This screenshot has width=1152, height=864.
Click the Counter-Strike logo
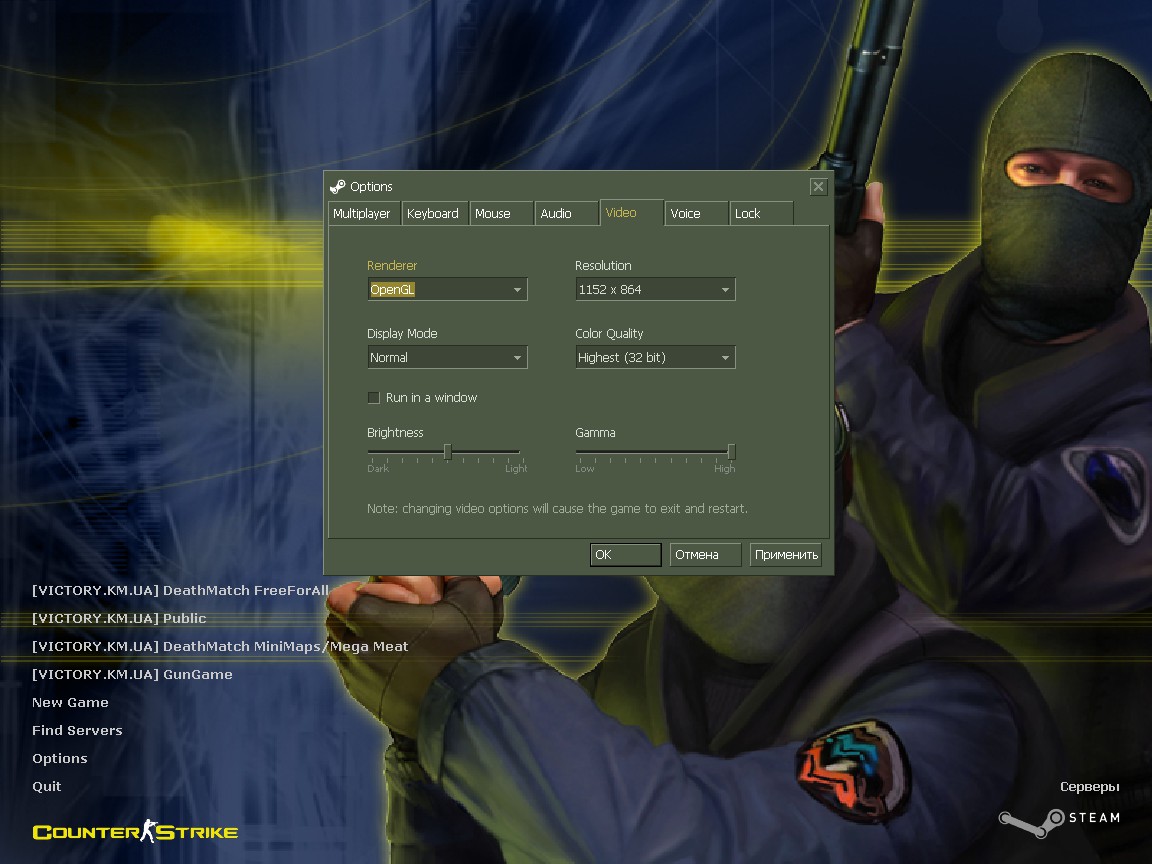135,832
